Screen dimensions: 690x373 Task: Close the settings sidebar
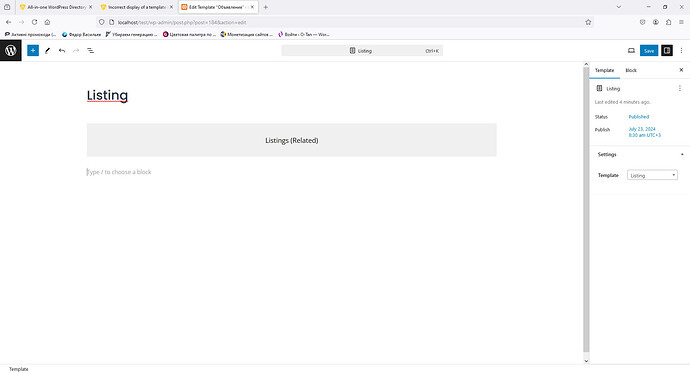[681, 70]
